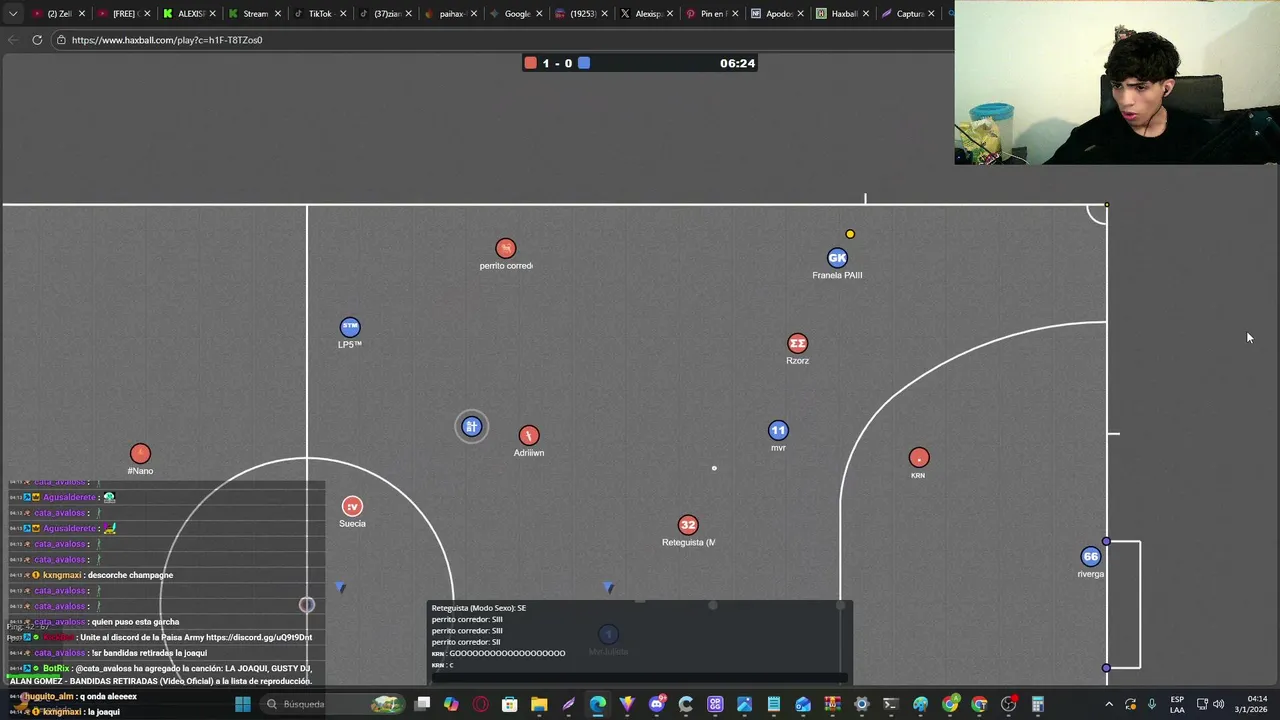The image size is (1280, 720).
Task: Open the discord.gg link in stream chat
Action: pyautogui.click(x=259, y=637)
